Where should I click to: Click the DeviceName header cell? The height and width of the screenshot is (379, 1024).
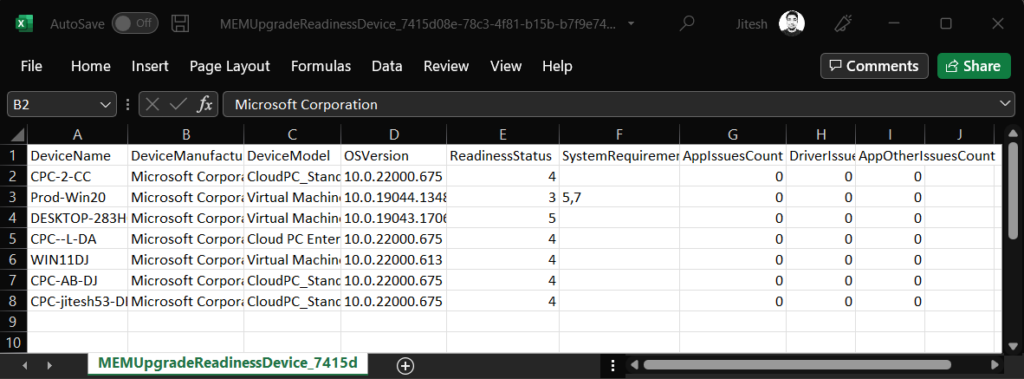pos(78,156)
